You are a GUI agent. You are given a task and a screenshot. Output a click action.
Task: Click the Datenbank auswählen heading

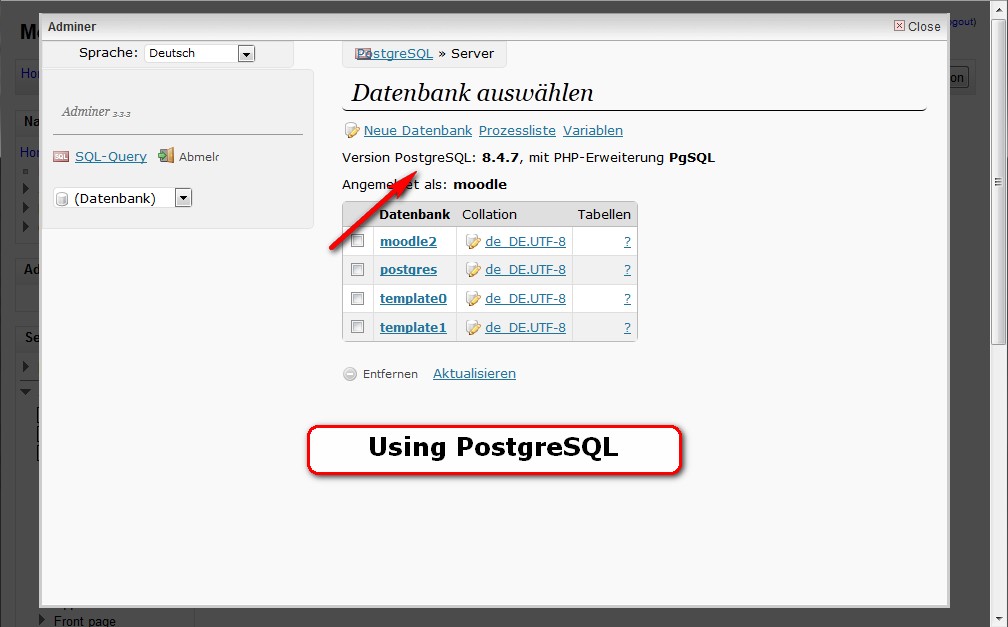[472, 93]
